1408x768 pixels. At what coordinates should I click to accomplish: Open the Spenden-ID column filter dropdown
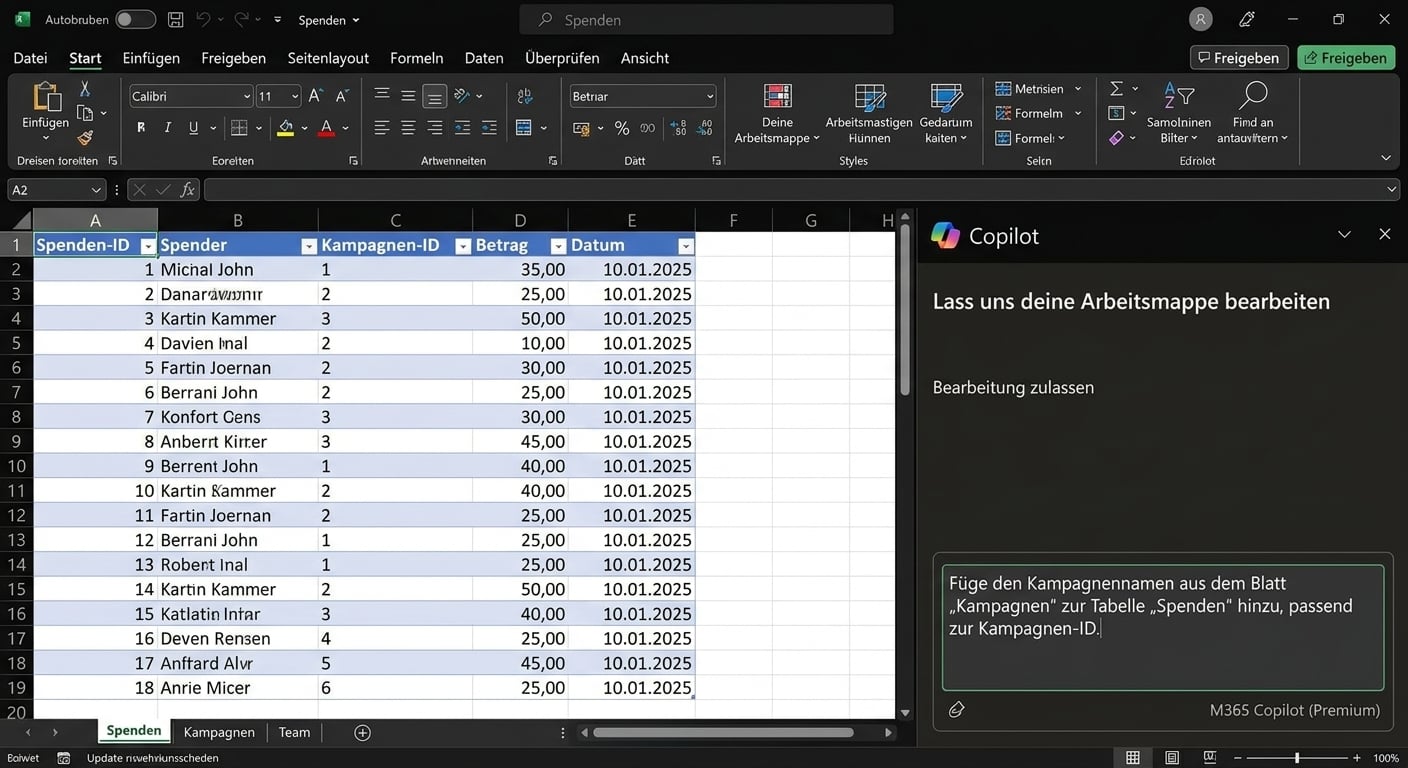(148, 246)
